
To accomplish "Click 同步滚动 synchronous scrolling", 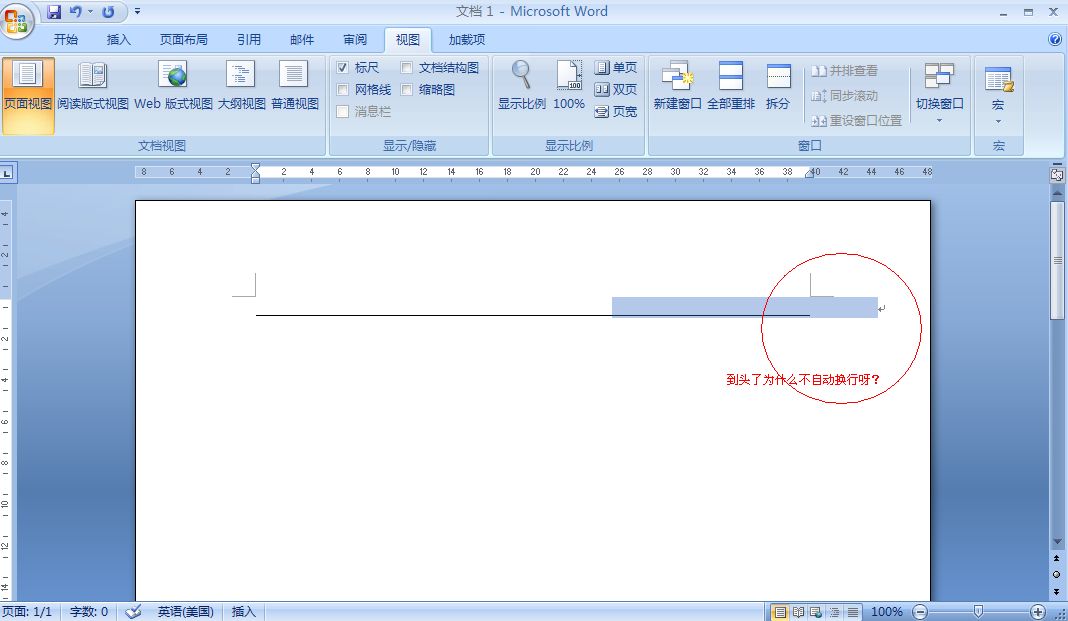I will click(845, 95).
